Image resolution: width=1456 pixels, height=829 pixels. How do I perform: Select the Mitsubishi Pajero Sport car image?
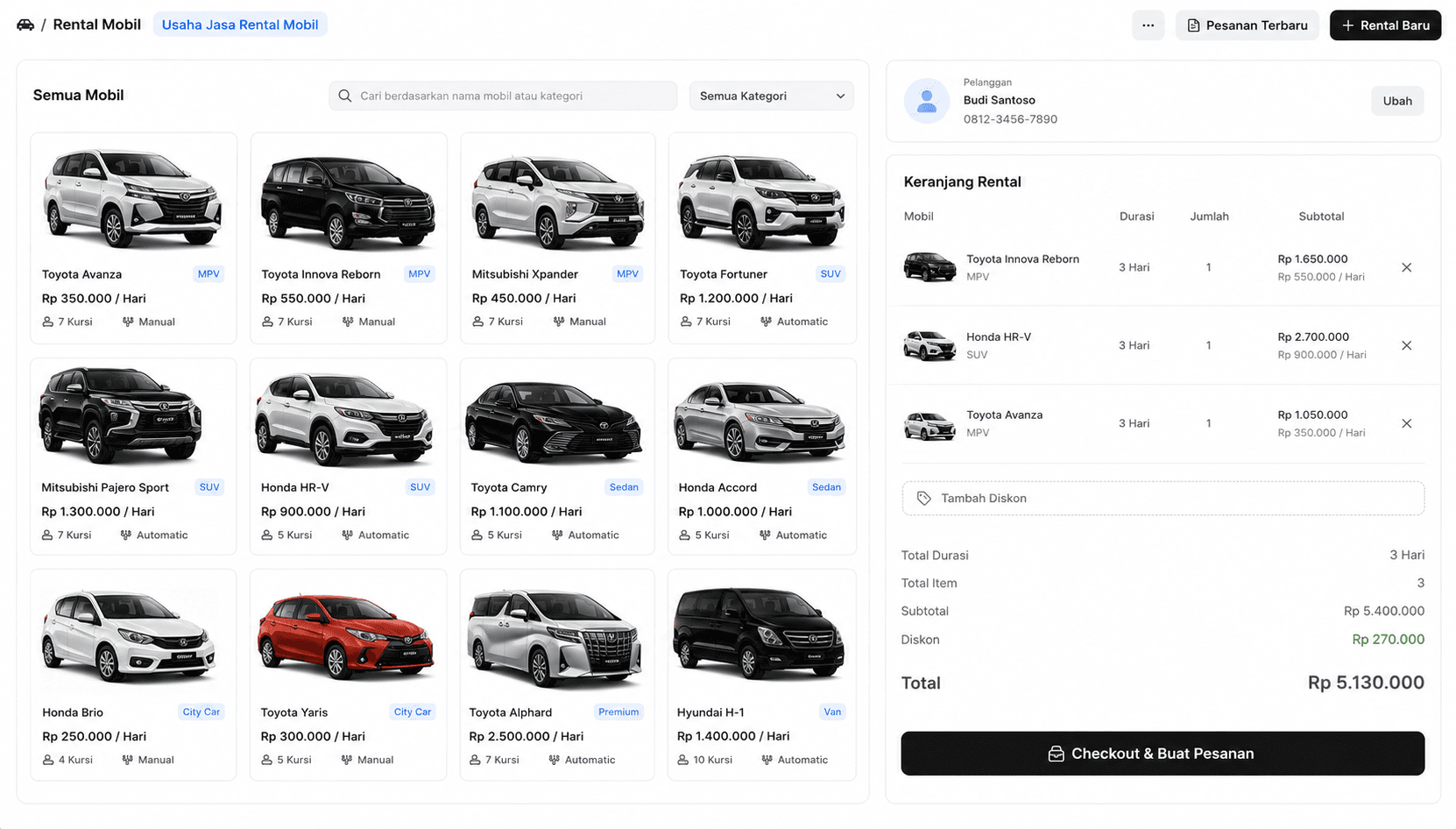click(121, 415)
